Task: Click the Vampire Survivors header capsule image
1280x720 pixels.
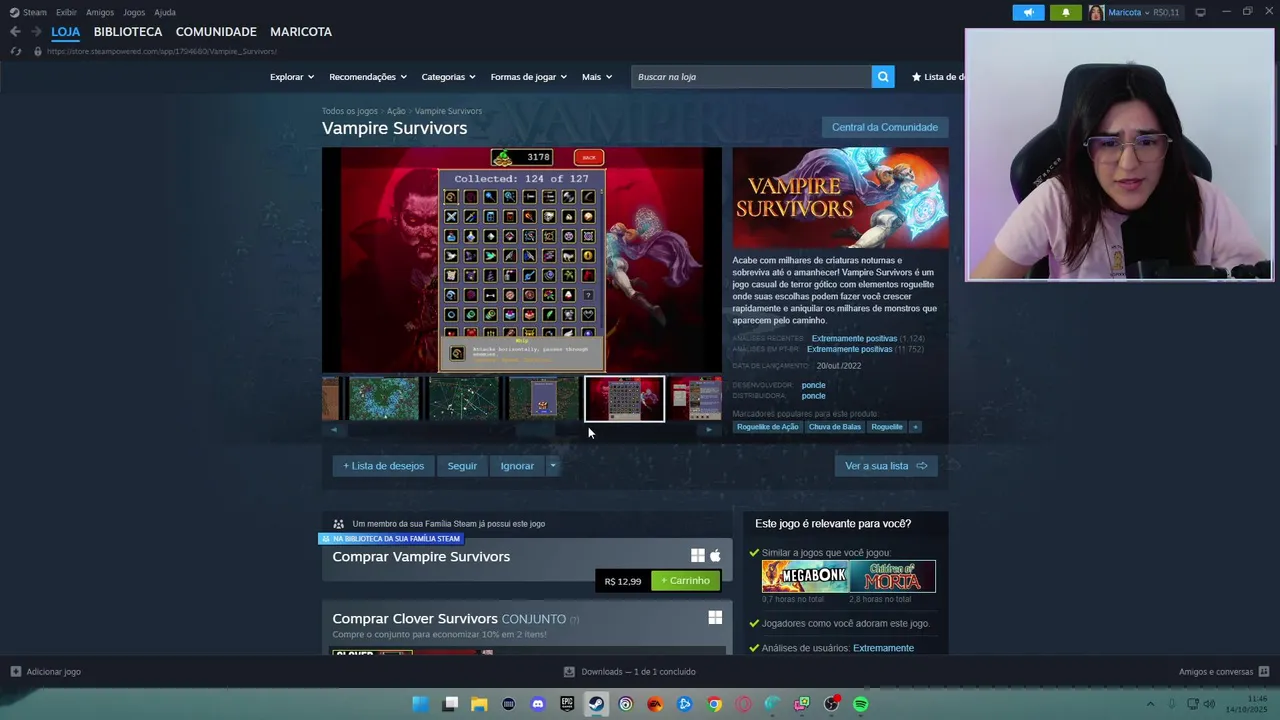Action: tap(840, 198)
